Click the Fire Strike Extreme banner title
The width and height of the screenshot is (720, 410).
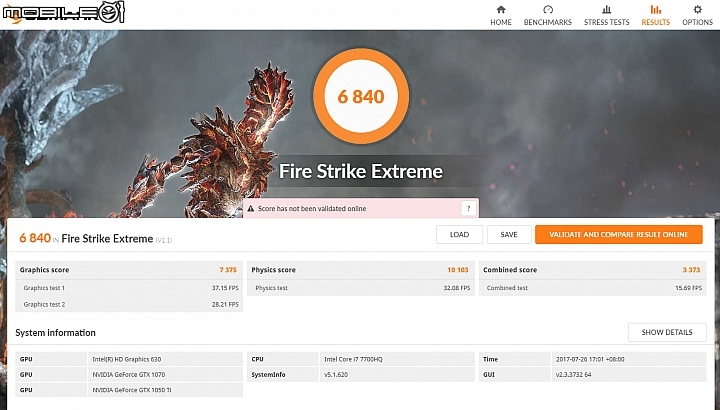pos(361,171)
